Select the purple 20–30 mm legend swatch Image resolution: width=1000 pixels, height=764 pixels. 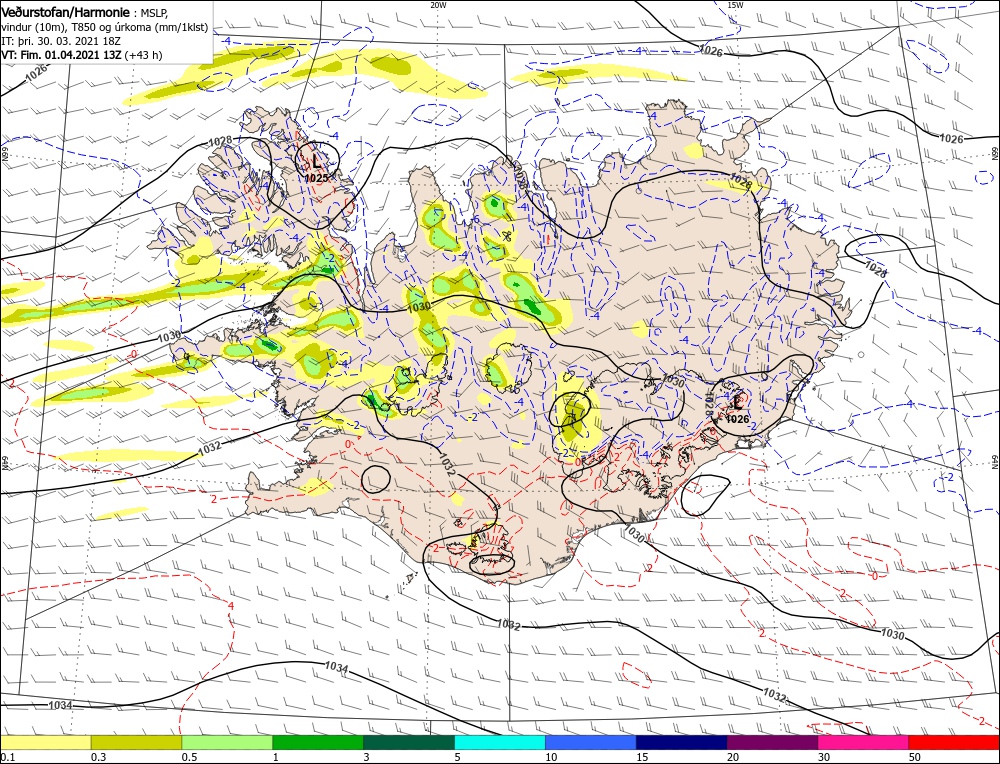click(x=772, y=742)
